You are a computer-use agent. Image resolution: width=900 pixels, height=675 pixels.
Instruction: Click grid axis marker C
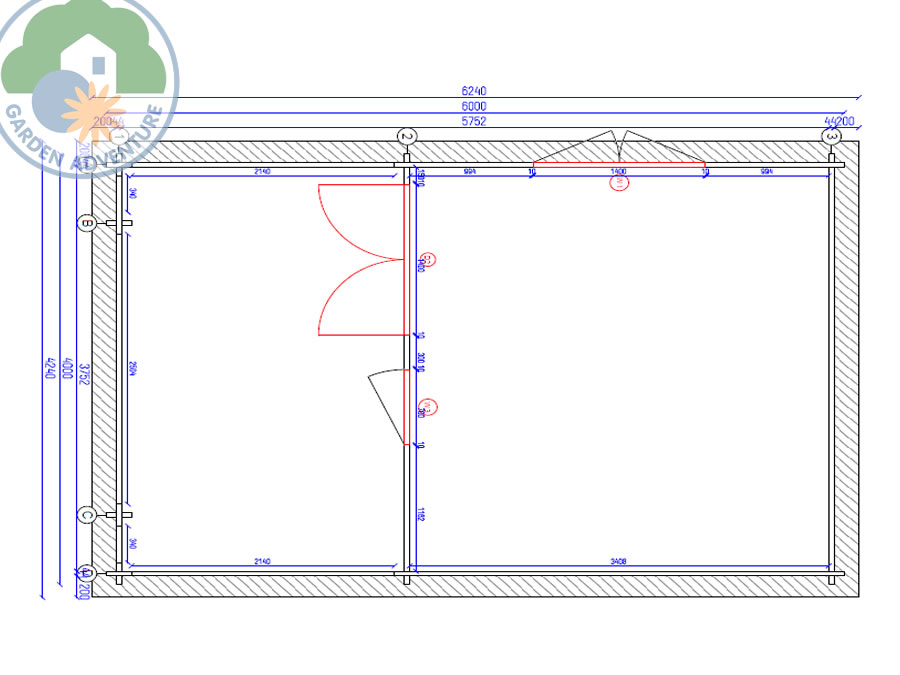click(87, 515)
